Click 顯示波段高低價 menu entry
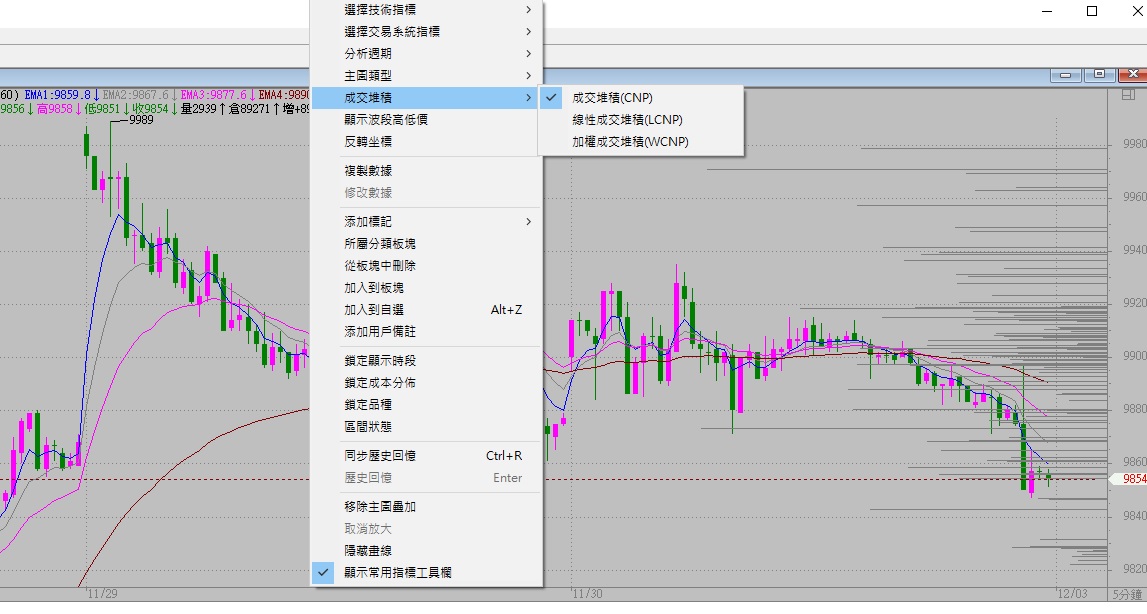This screenshot has height=614, width=1147. [386, 120]
